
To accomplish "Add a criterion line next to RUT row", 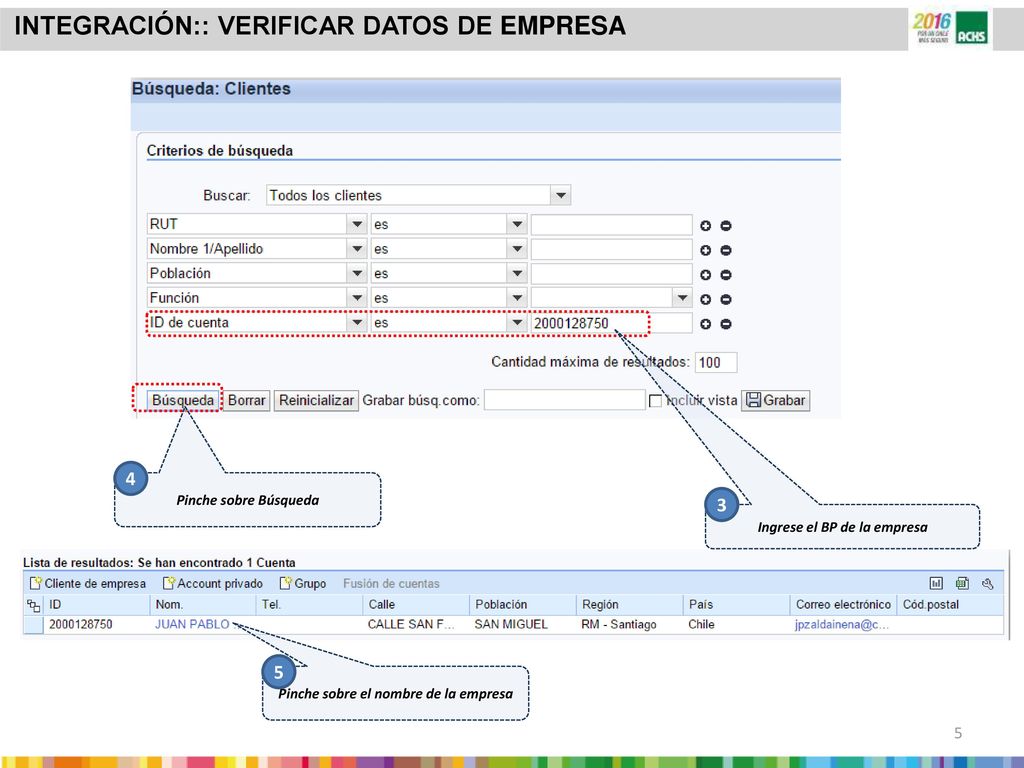I will tap(705, 225).
